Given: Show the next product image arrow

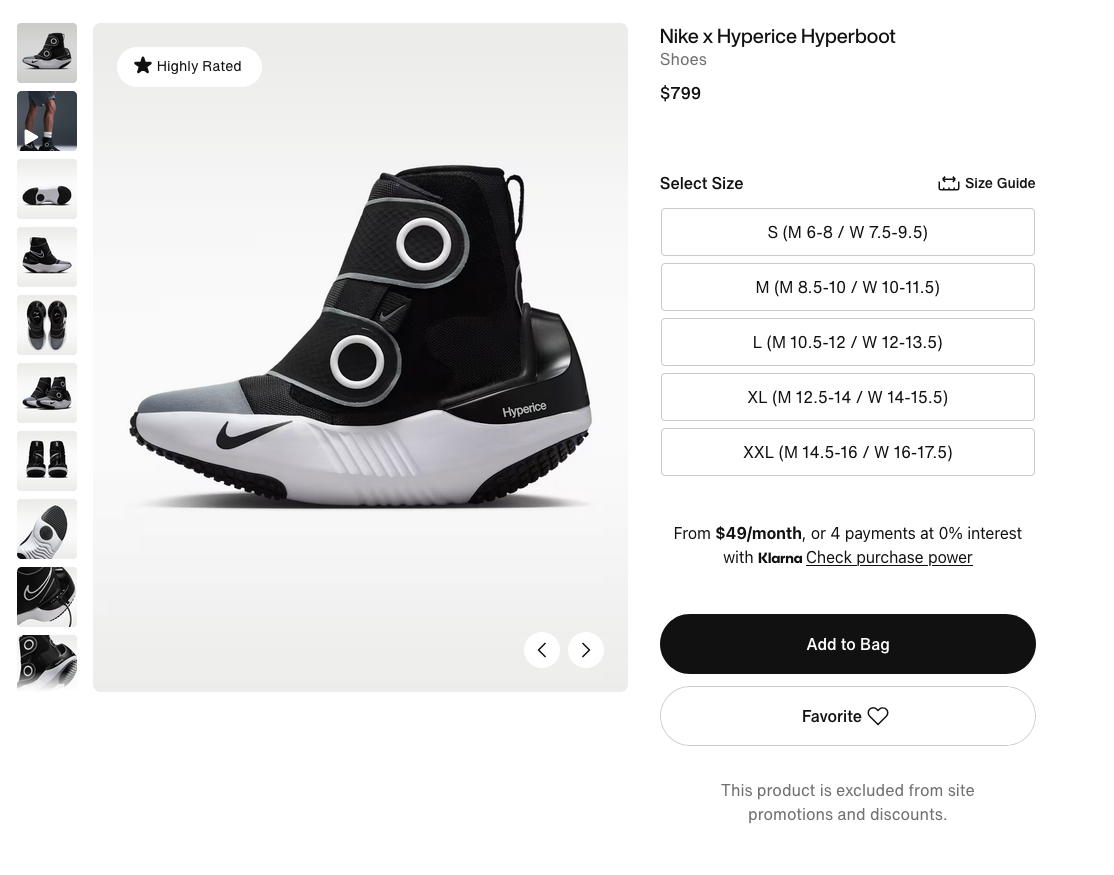Looking at the screenshot, I should [586, 650].
